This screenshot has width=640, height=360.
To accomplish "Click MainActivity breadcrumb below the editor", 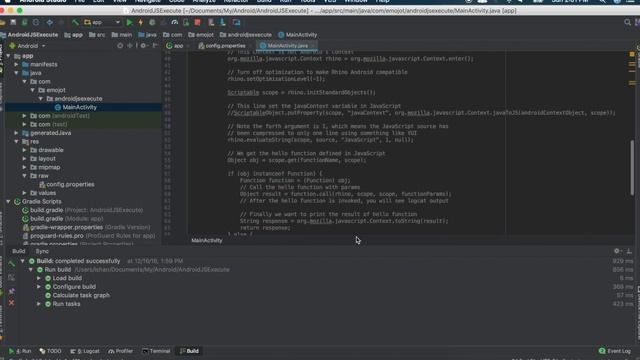I will click(207, 240).
